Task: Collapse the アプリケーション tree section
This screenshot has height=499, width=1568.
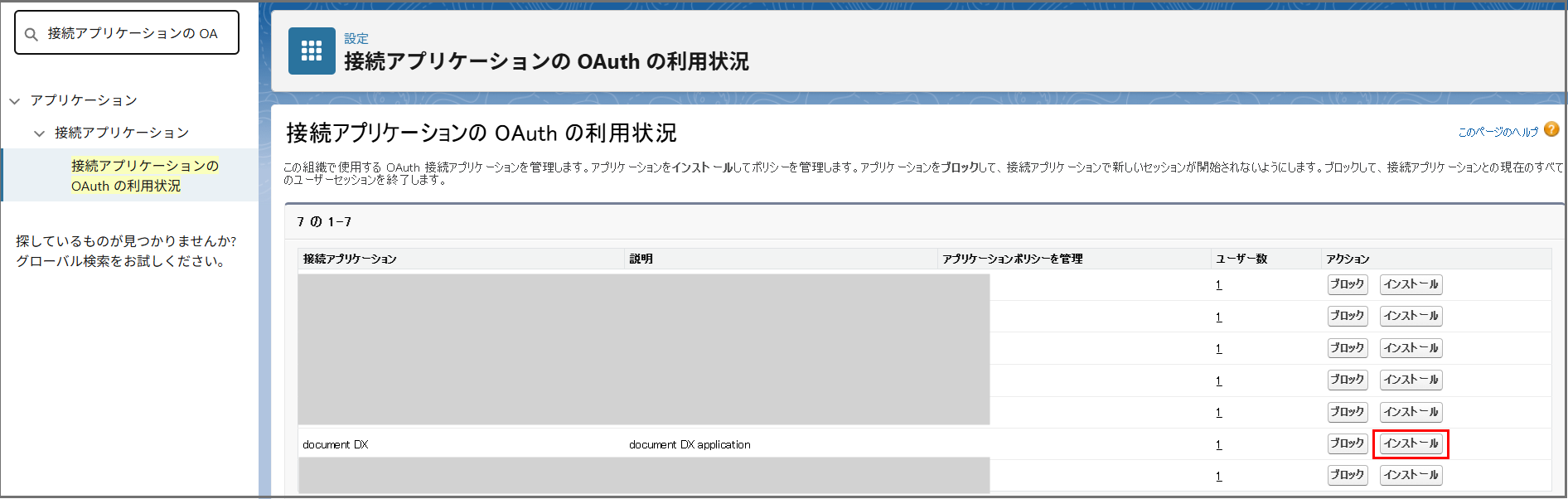Action: point(15,101)
